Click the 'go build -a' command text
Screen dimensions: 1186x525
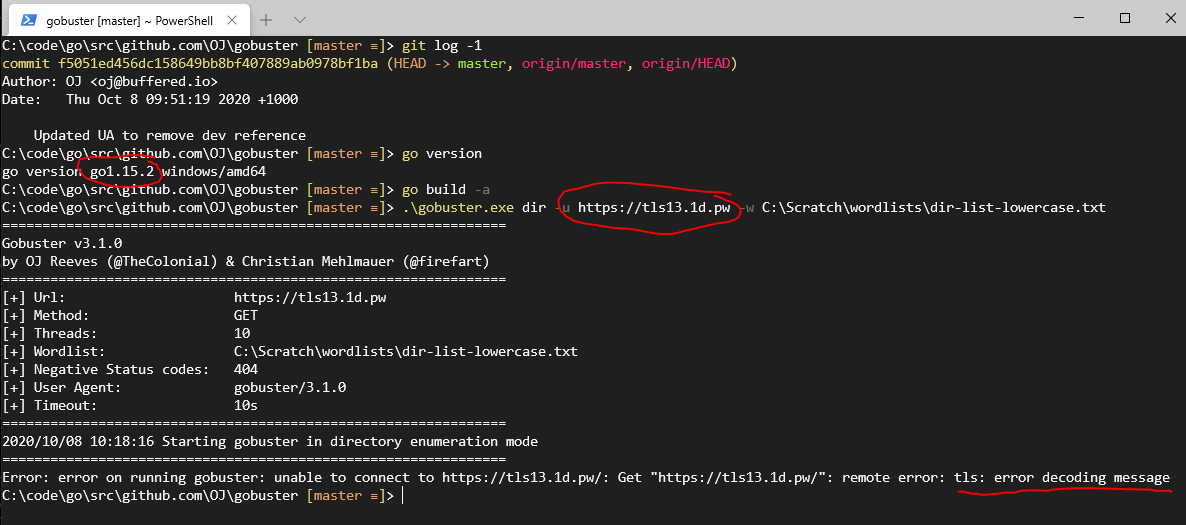pyautogui.click(x=445, y=190)
